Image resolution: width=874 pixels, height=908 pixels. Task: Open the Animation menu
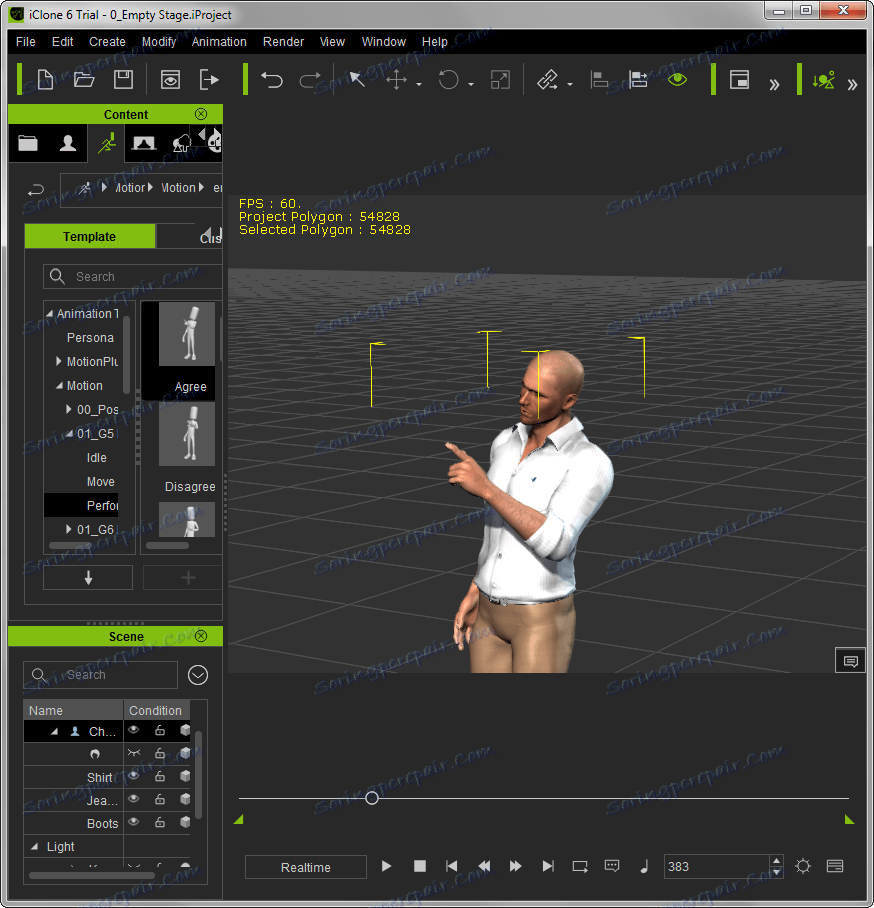click(219, 42)
